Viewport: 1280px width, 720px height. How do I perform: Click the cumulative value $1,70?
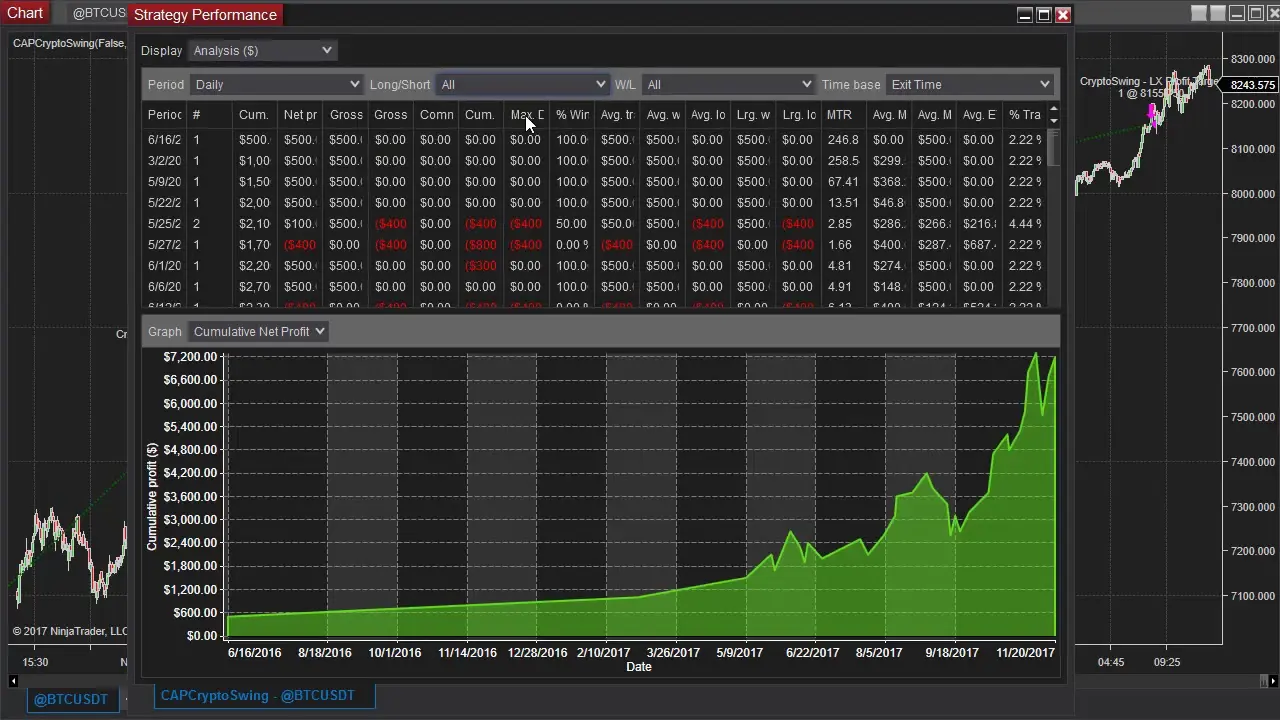pyautogui.click(x=254, y=245)
